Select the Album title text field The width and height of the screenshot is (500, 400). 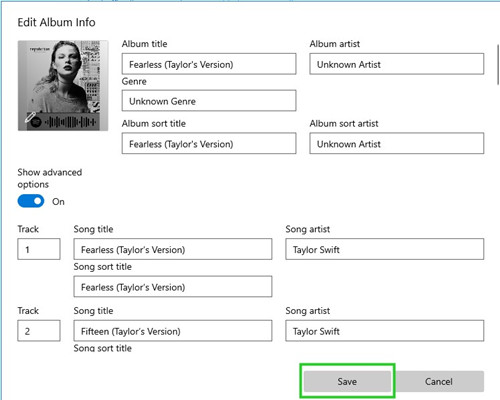tap(209, 64)
